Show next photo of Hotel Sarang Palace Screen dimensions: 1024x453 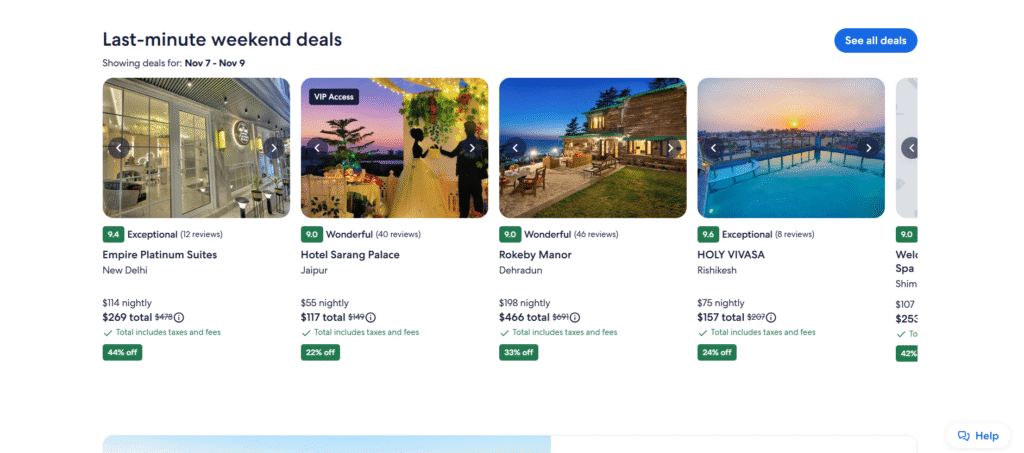click(471, 148)
